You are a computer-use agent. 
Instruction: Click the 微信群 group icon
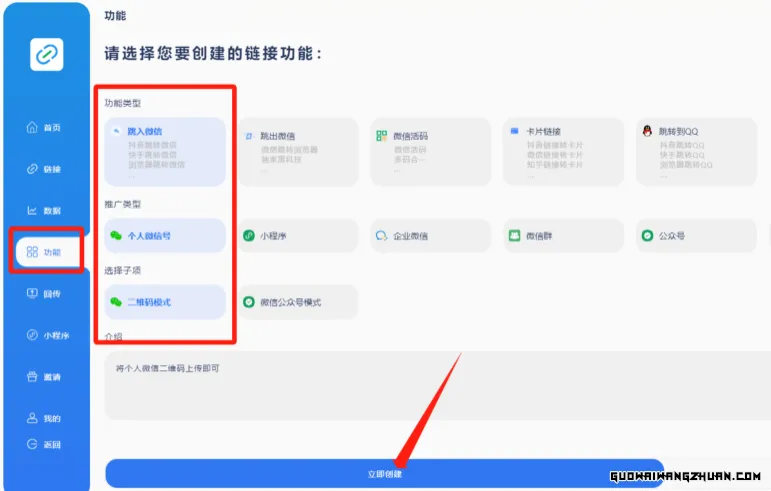(x=514, y=235)
